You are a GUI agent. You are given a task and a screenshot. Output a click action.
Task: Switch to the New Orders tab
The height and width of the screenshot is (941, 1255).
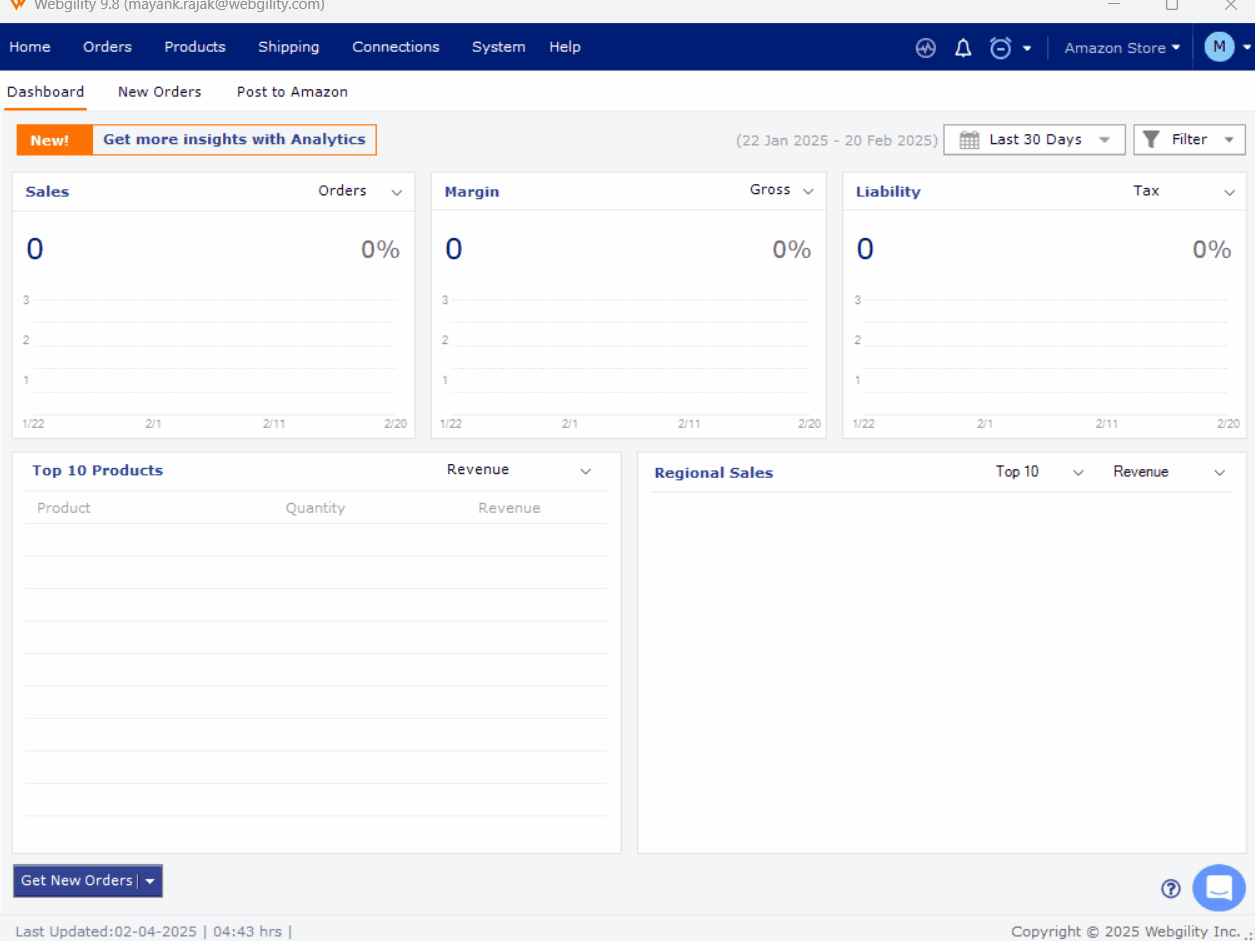[159, 92]
